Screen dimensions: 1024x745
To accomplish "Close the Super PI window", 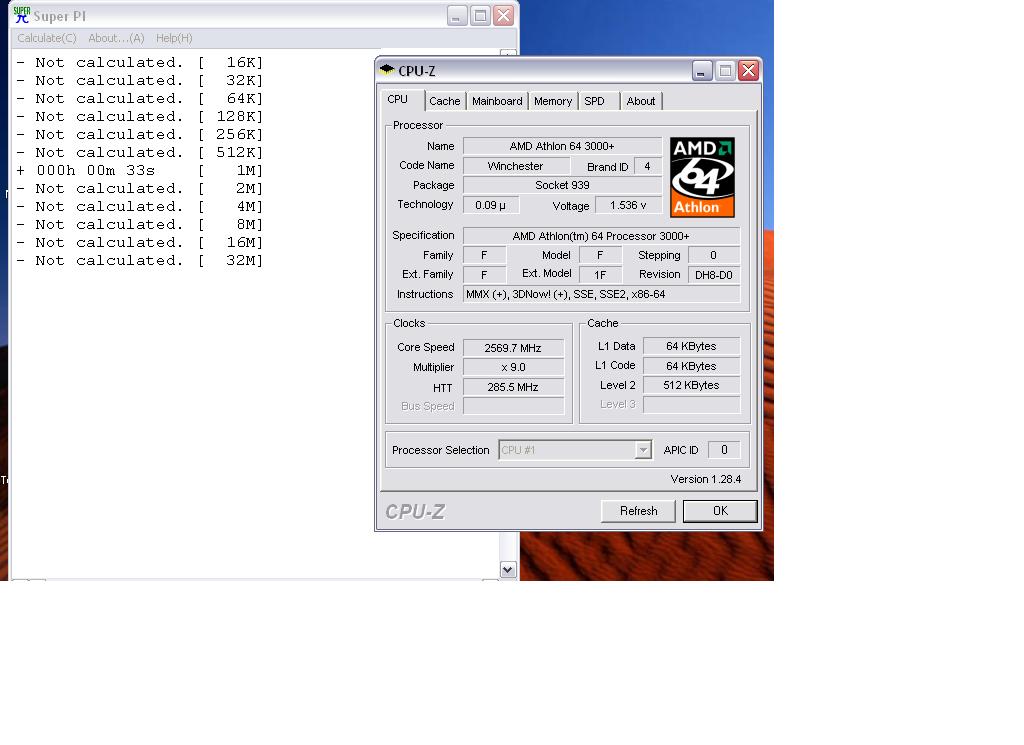I will click(x=504, y=16).
